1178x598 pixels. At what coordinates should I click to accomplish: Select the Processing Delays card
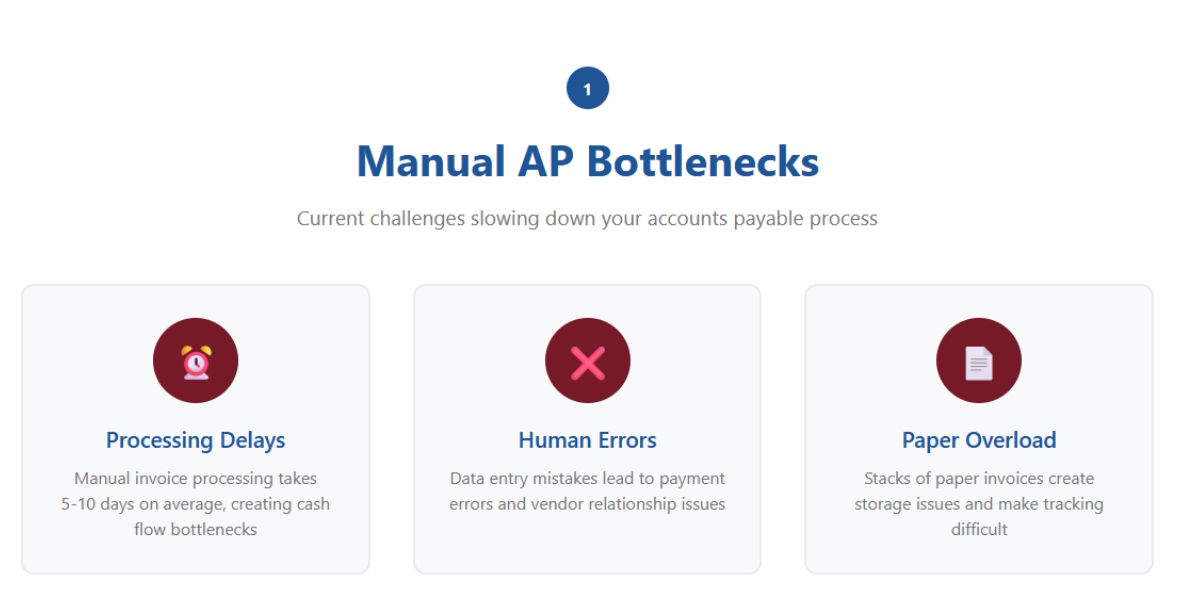(195, 300)
